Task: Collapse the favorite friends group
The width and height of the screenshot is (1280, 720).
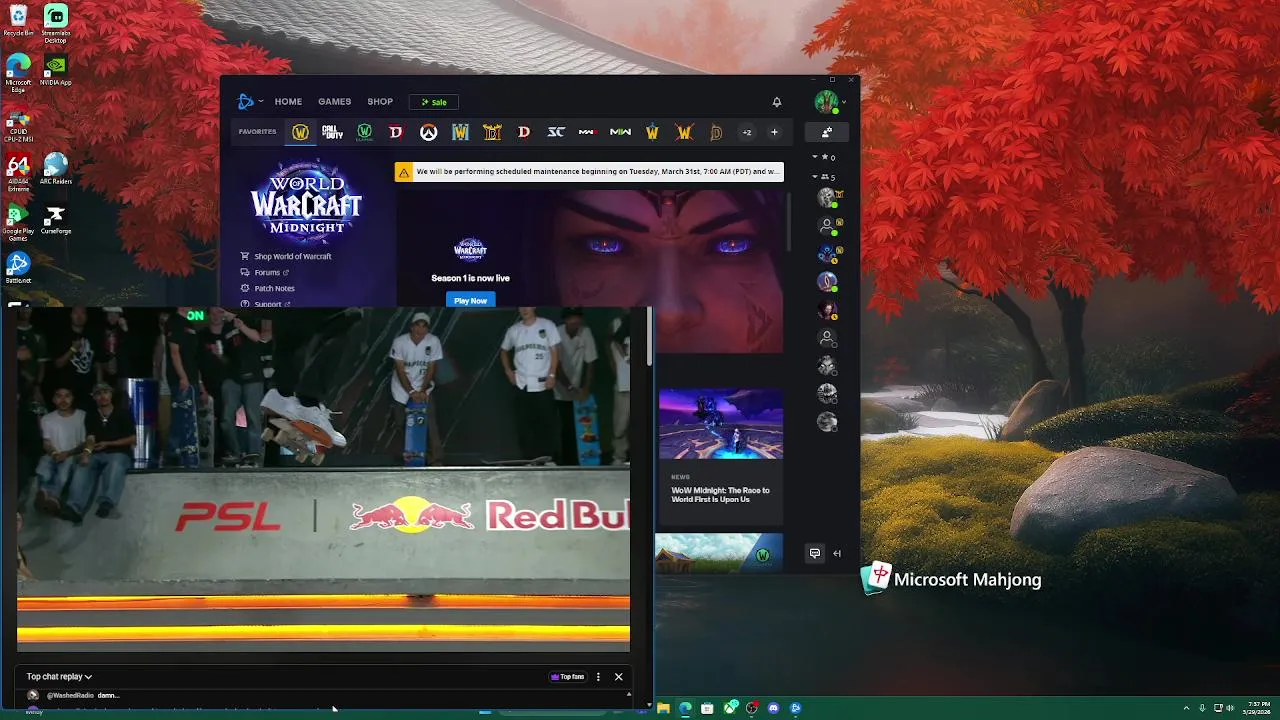Action: (825, 157)
